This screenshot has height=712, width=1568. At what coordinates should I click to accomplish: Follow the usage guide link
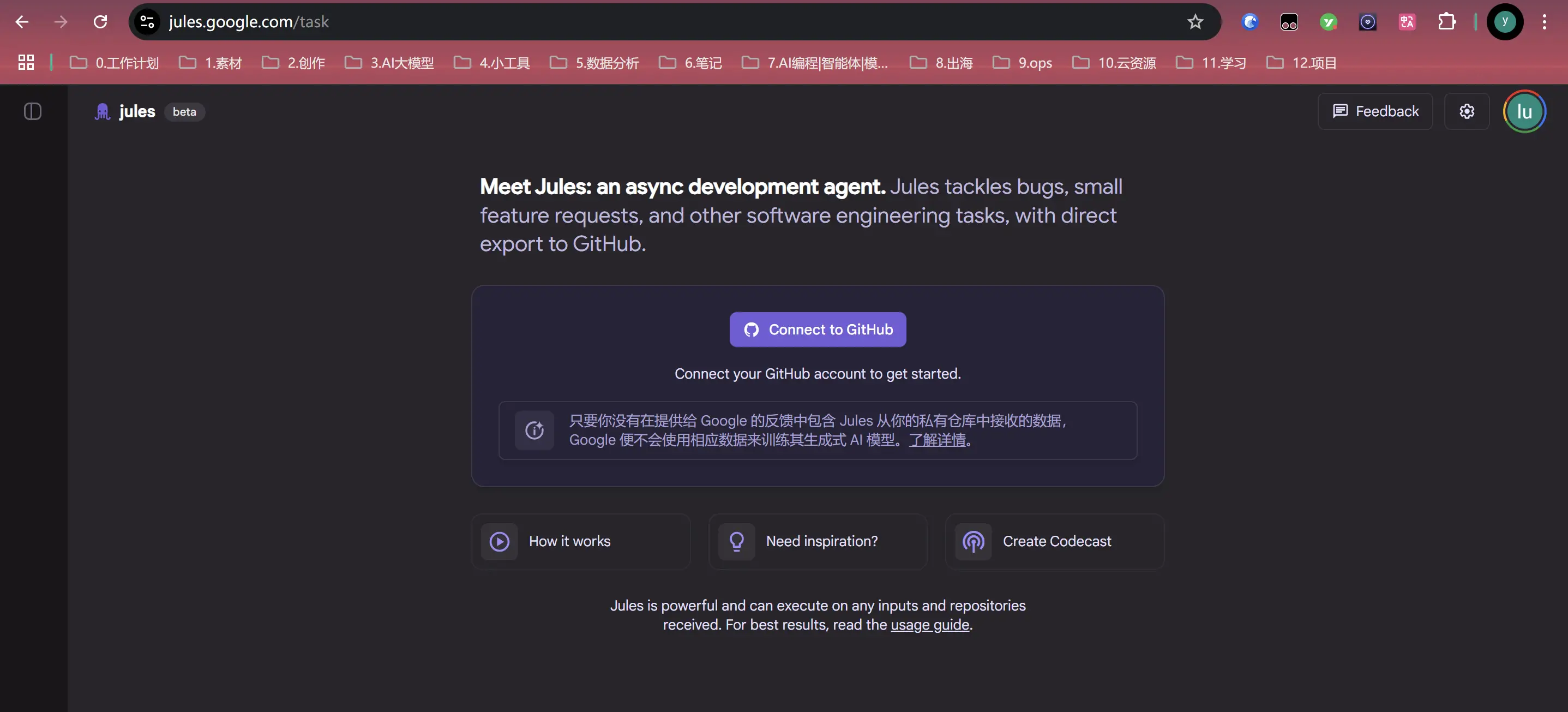pos(929,625)
